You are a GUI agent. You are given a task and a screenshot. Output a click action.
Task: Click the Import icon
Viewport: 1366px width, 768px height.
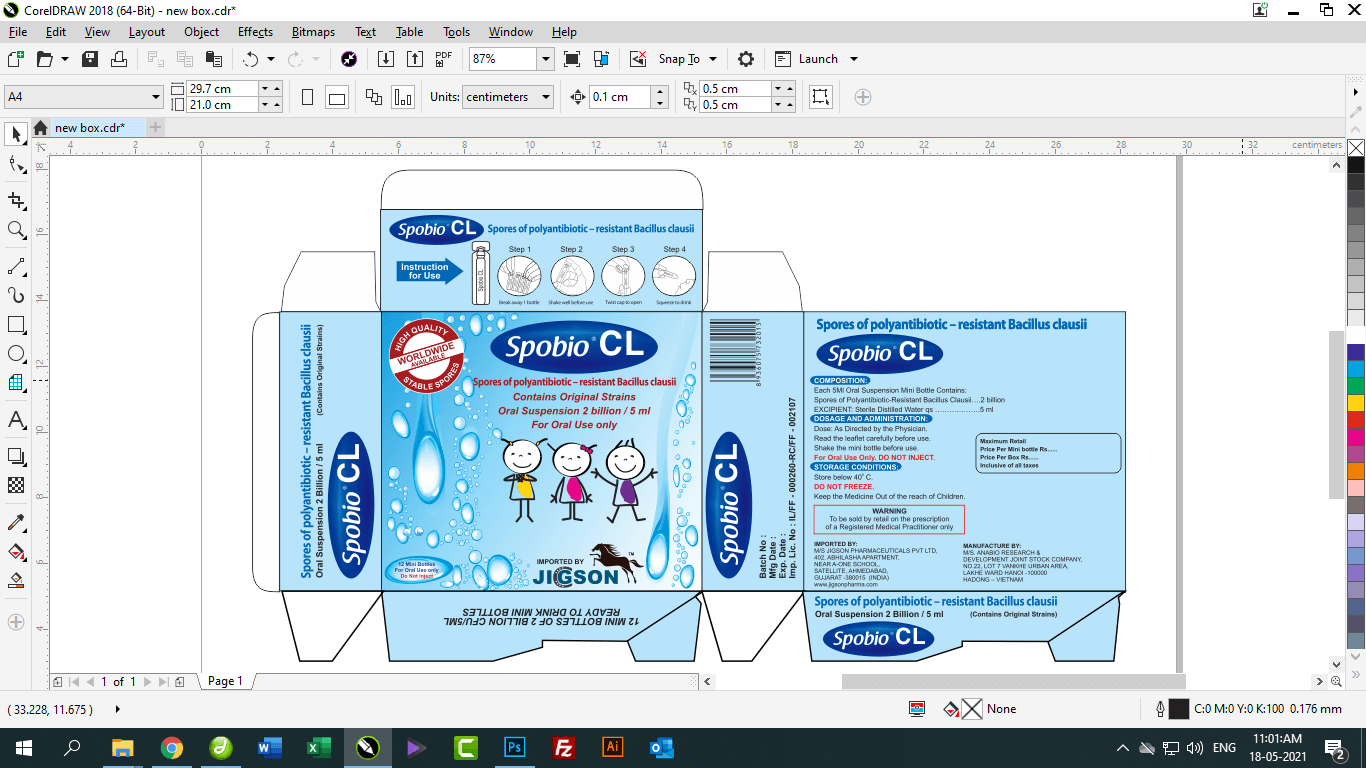pyautogui.click(x=386, y=59)
